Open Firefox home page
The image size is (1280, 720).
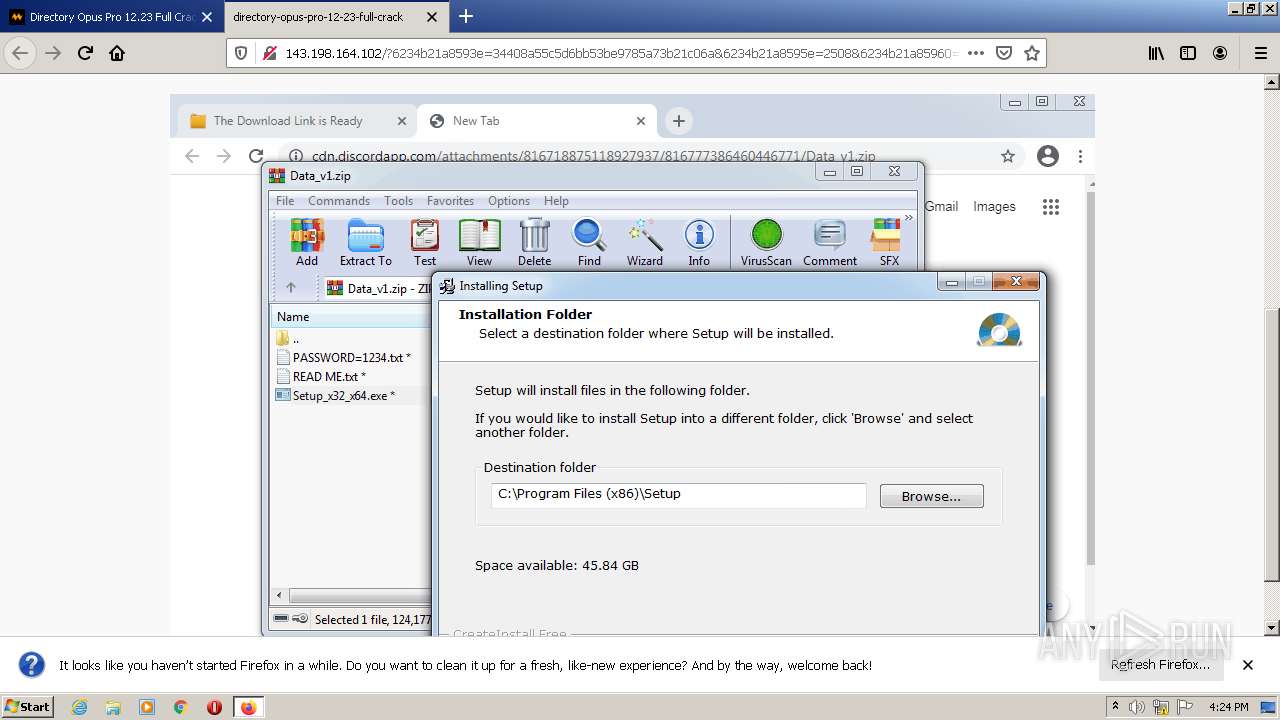(117, 53)
